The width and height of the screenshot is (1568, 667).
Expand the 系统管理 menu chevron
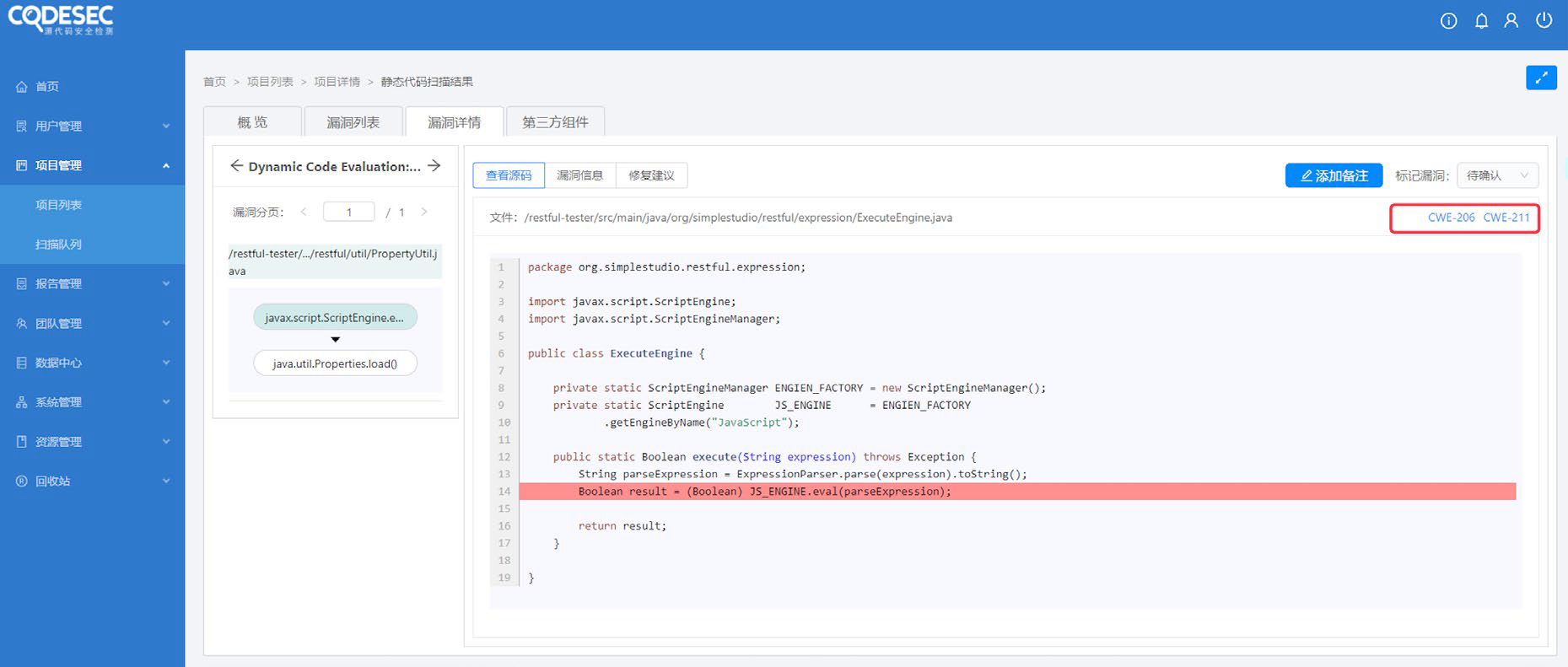point(166,402)
